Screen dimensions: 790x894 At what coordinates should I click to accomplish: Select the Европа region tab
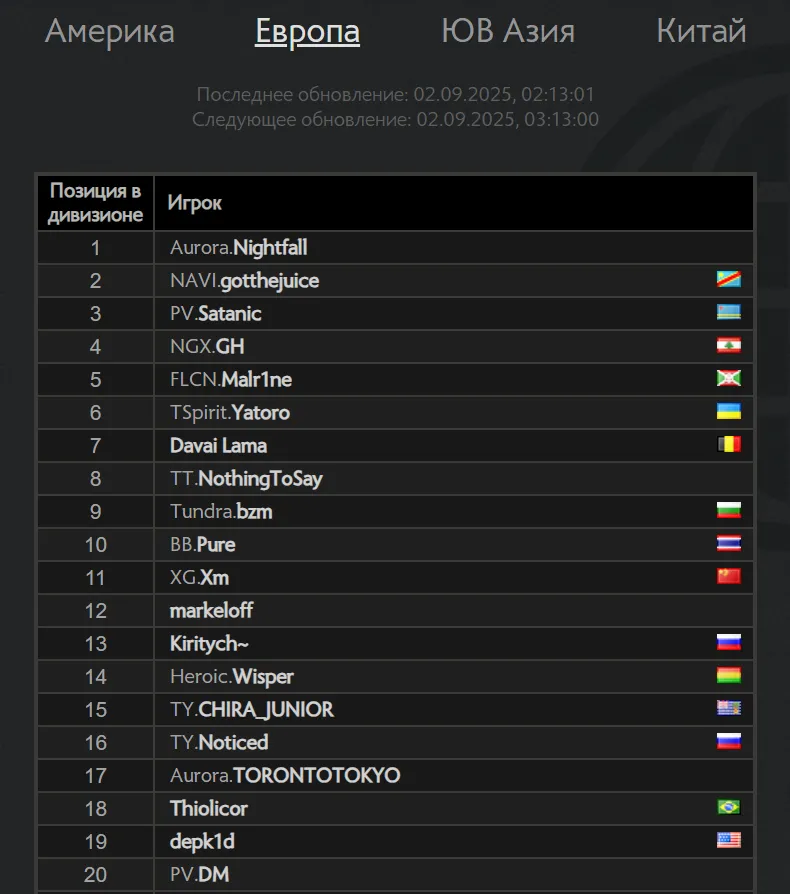pos(307,32)
